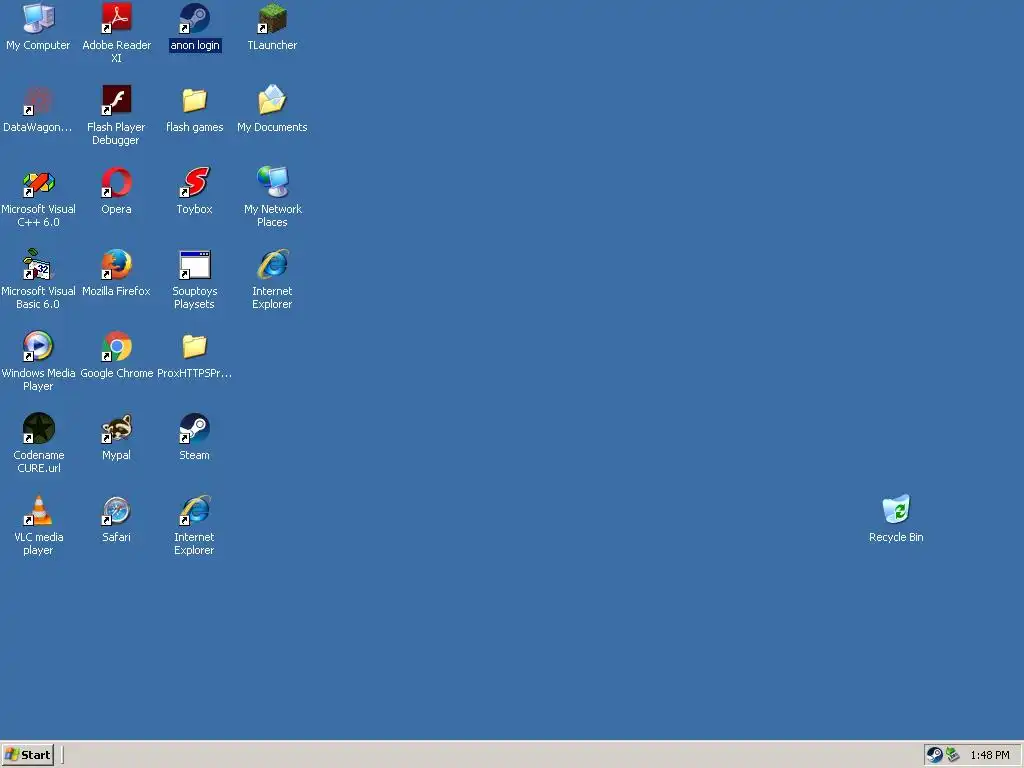Select the Mypal raccoon browser icon
Viewport: 1024px width, 768px height.
point(116,428)
